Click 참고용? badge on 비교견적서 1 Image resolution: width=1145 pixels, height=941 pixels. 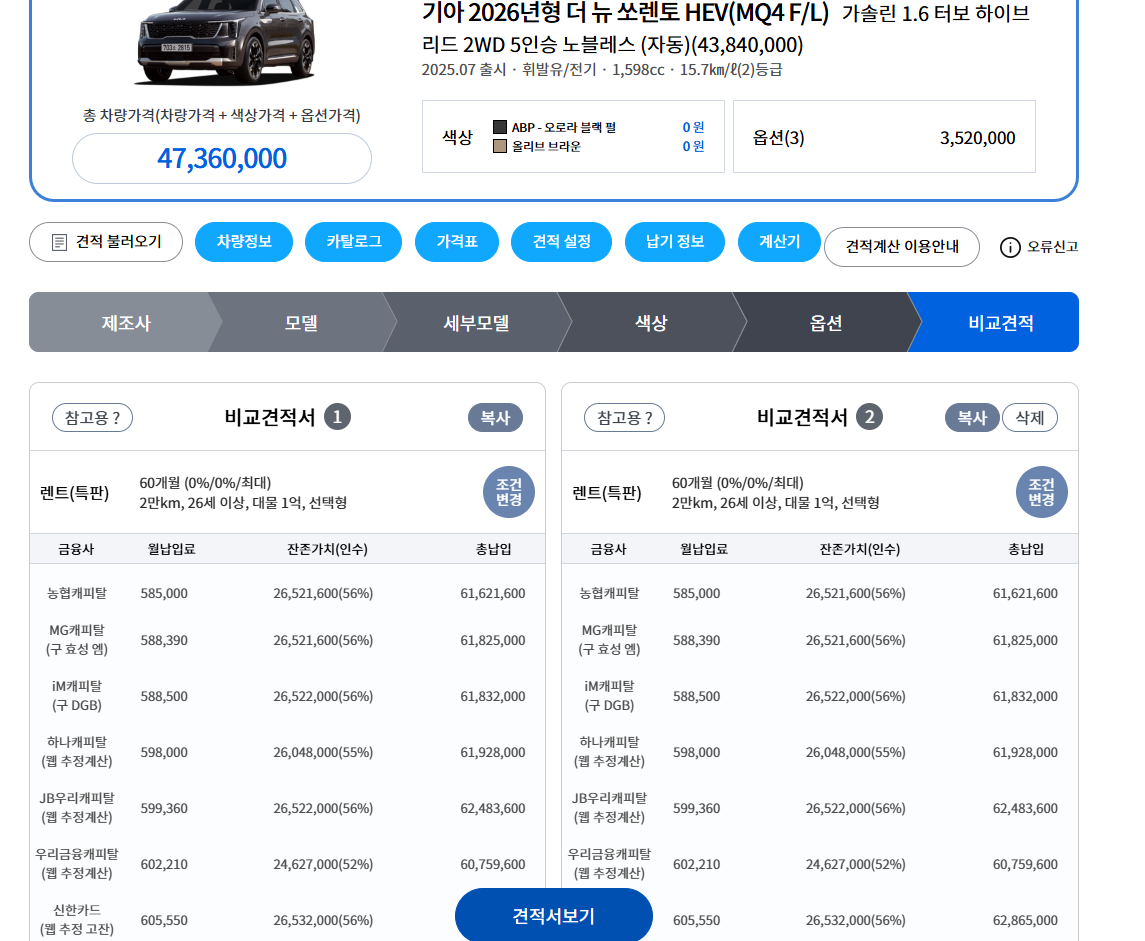point(92,418)
